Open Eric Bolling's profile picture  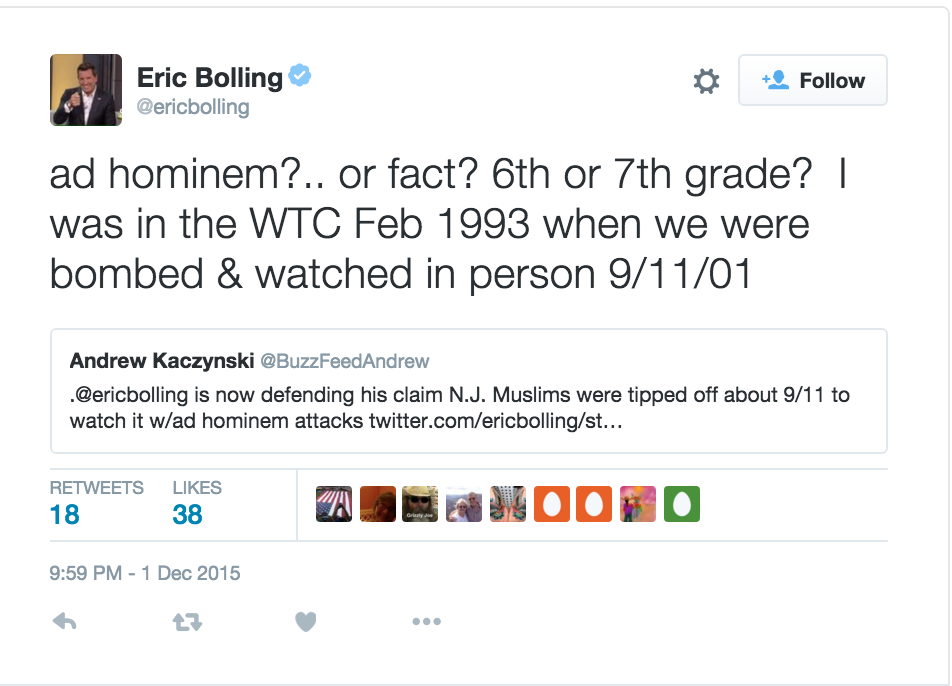click(86, 90)
